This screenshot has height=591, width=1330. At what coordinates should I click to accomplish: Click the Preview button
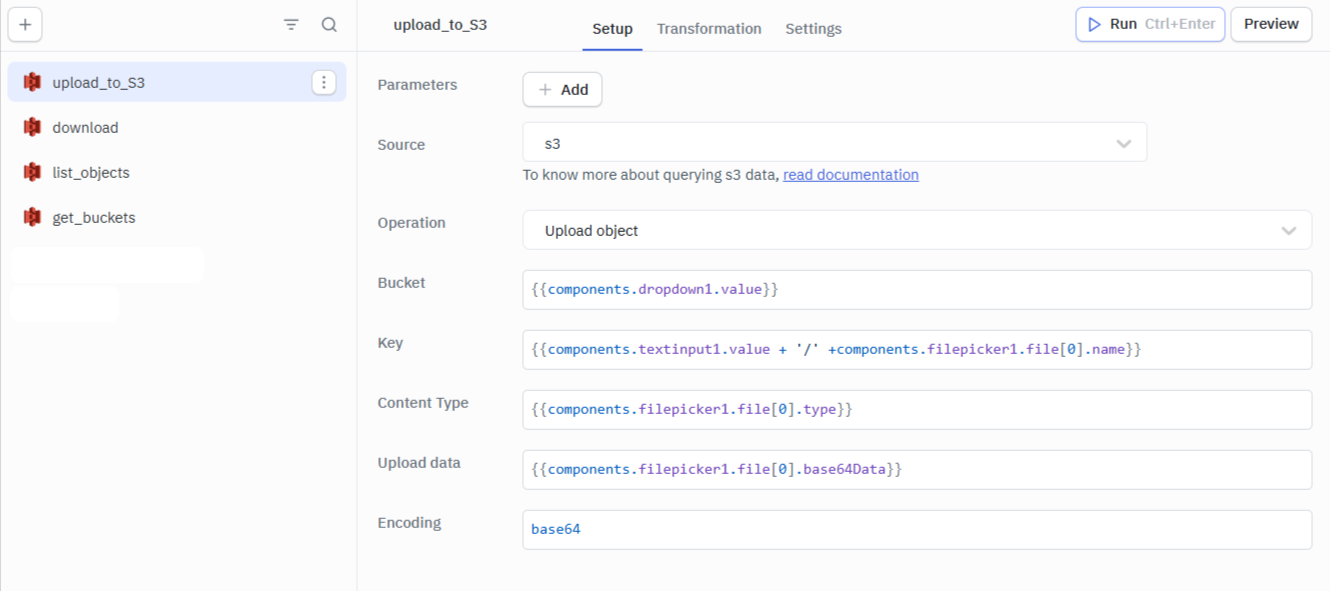(1270, 24)
